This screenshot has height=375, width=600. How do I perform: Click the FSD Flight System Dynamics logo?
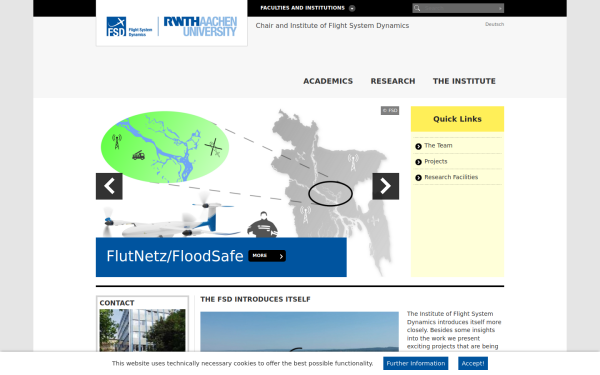pos(129,26)
